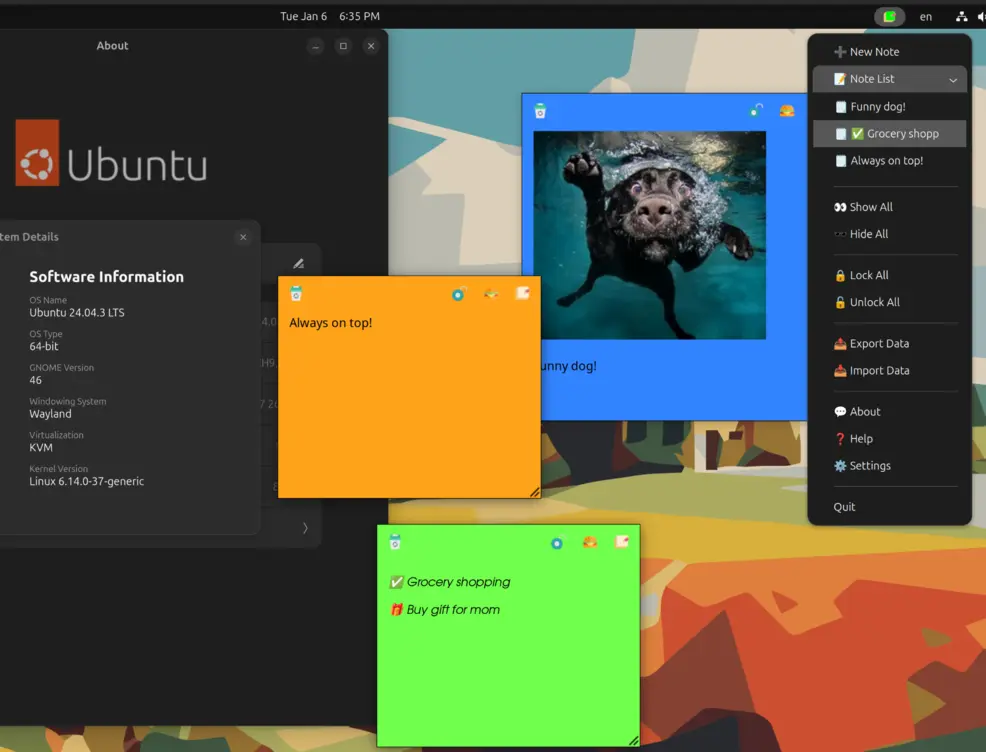Click the trash icon on the green note

(x=395, y=542)
